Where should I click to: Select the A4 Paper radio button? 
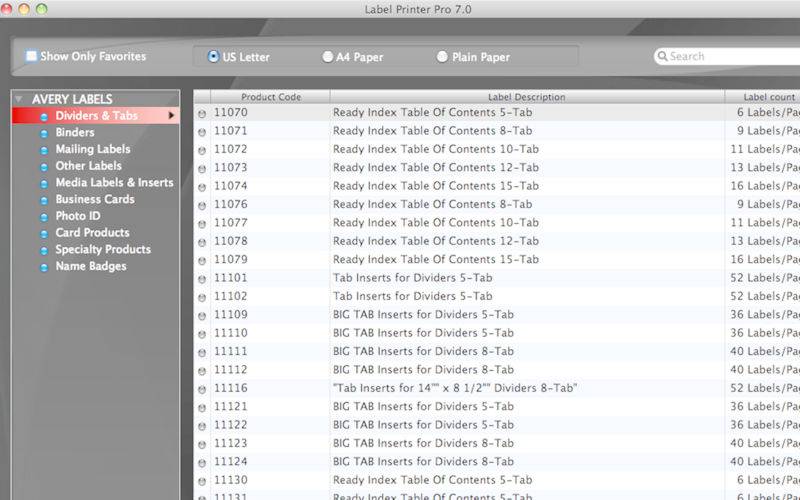tap(328, 57)
